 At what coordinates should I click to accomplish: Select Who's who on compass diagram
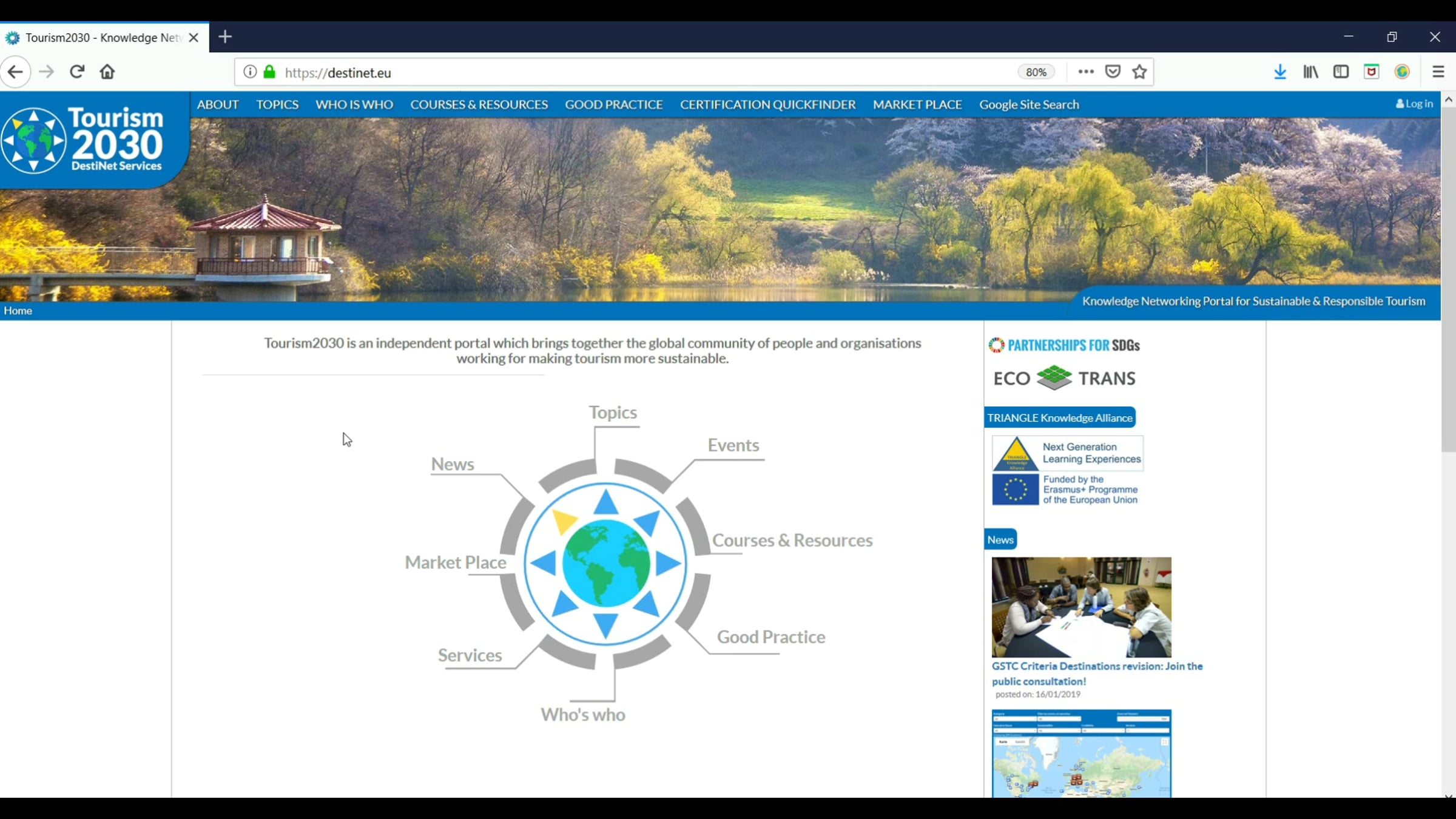click(x=583, y=715)
